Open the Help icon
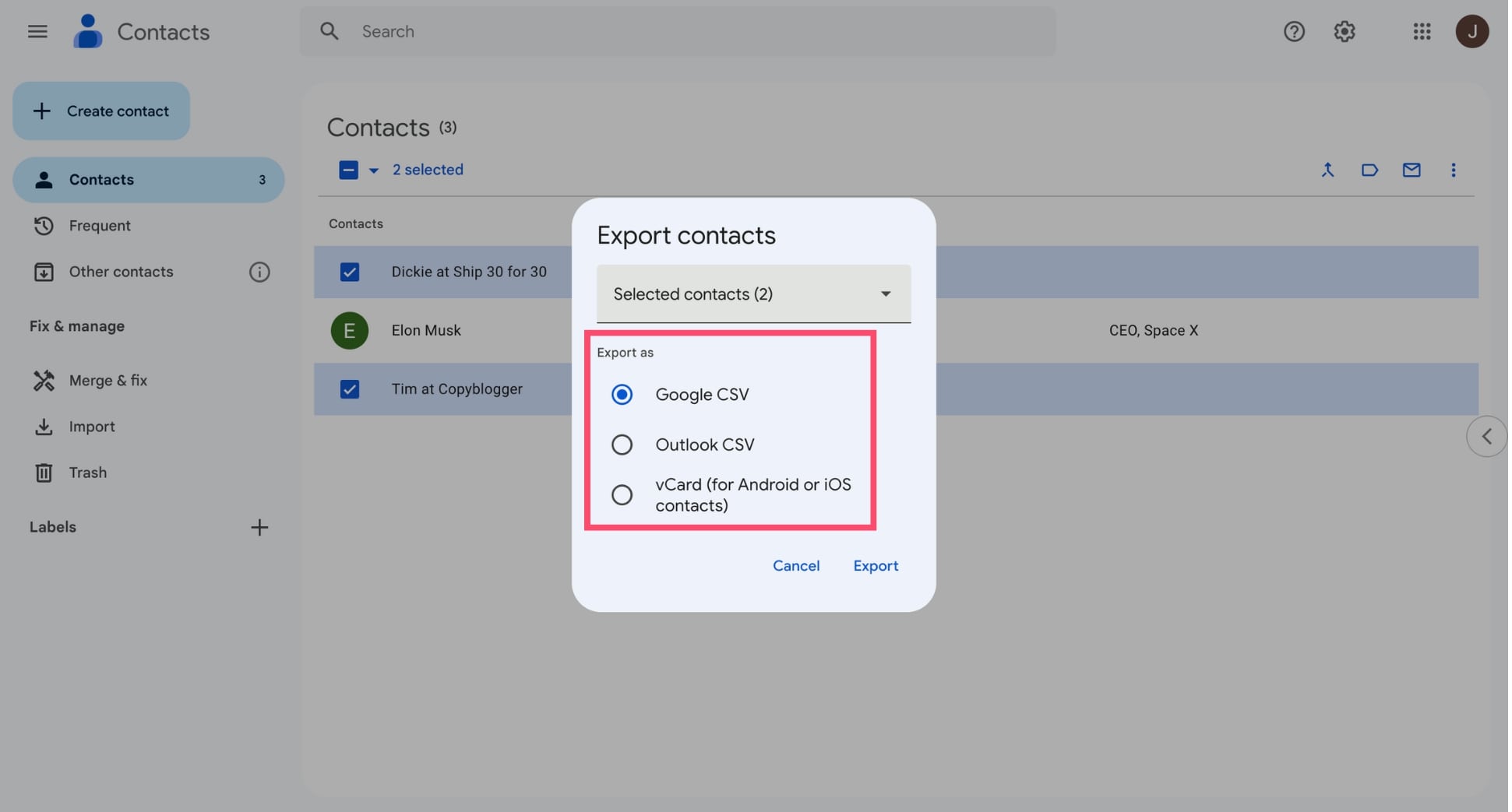This screenshot has height=812, width=1512. (1294, 31)
